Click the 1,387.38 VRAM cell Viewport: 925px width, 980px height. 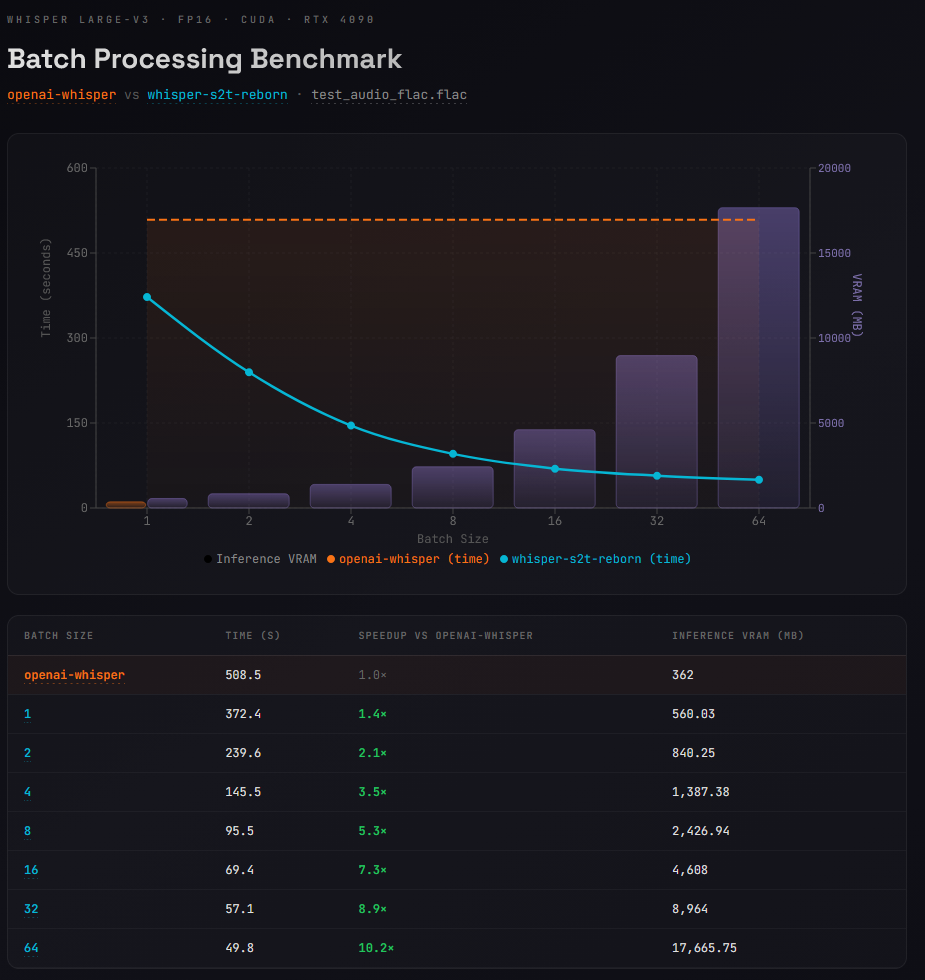click(701, 792)
